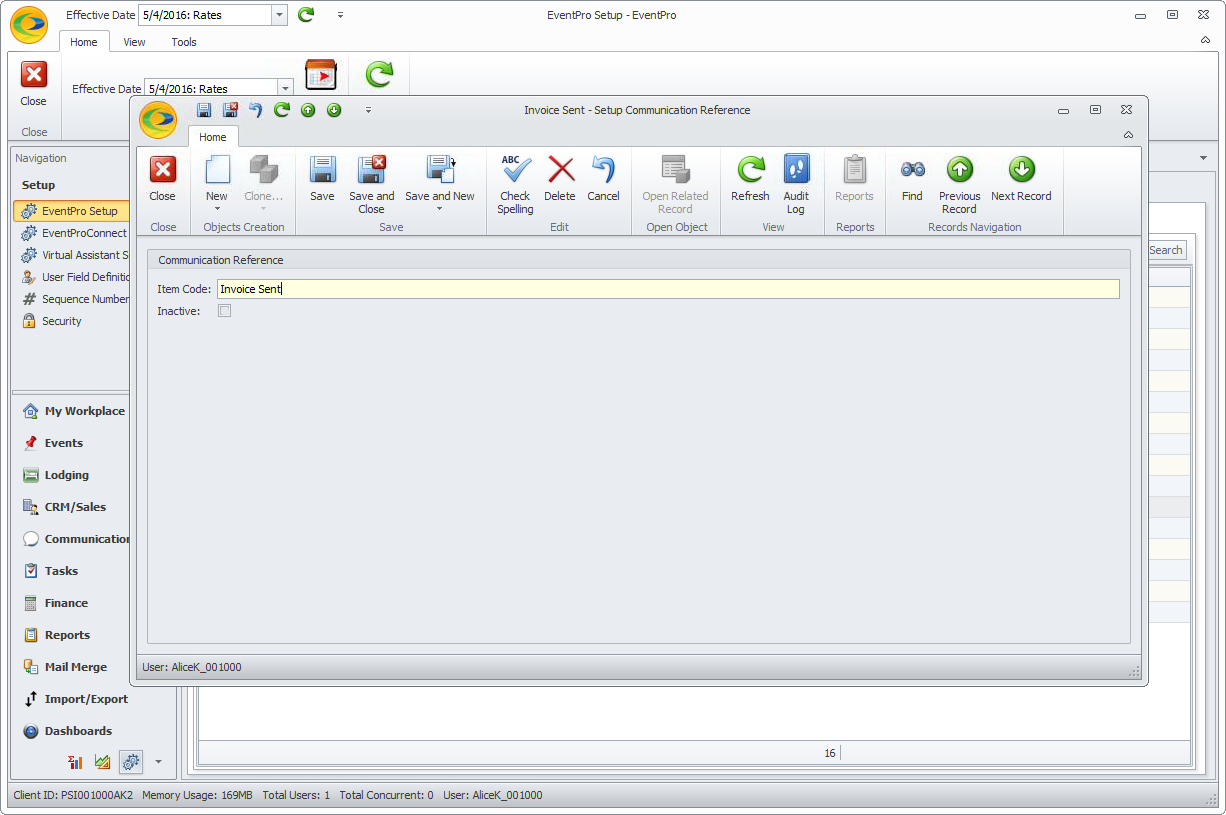The image size is (1226, 815).
Task: Toggle the Inactive checkbox
Action: pos(225,311)
